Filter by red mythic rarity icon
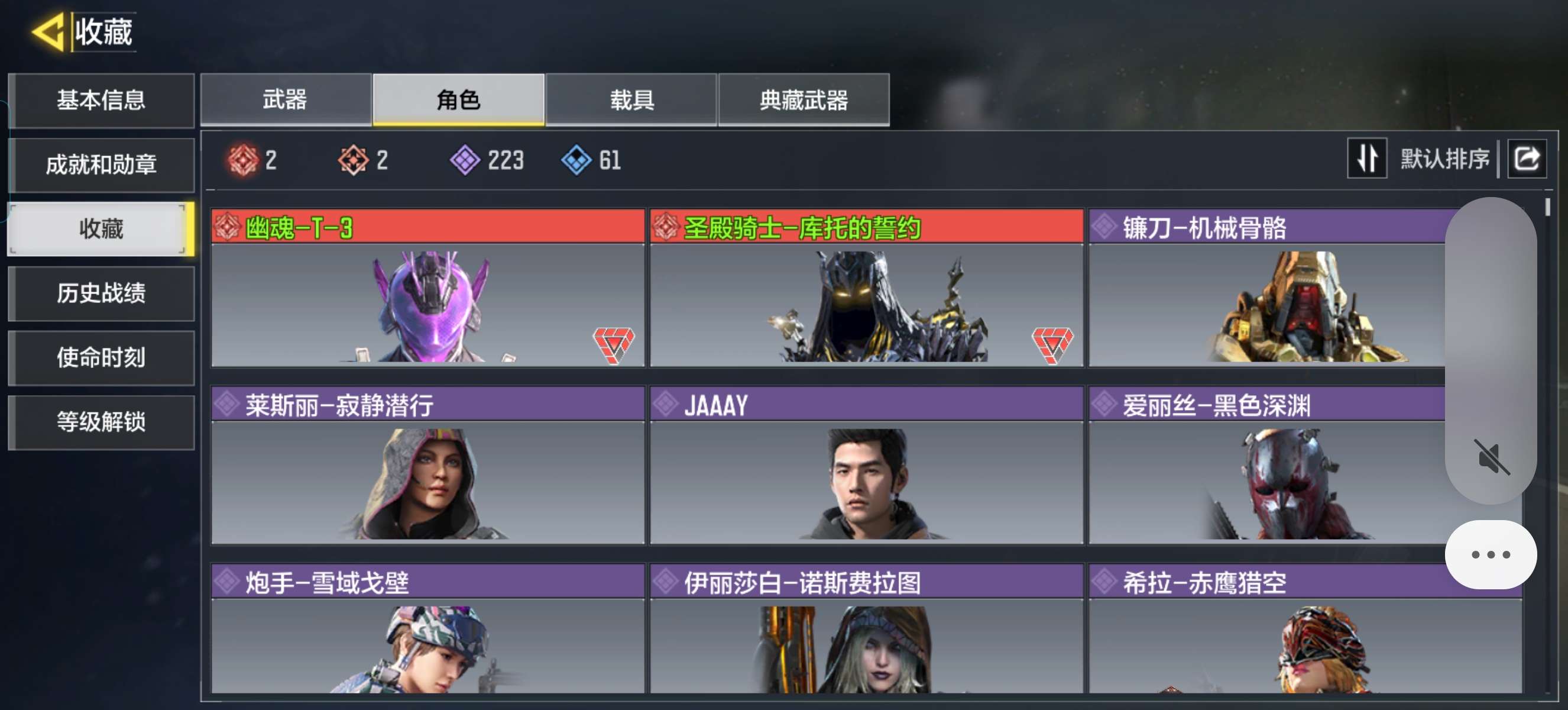 click(x=243, y=160)
